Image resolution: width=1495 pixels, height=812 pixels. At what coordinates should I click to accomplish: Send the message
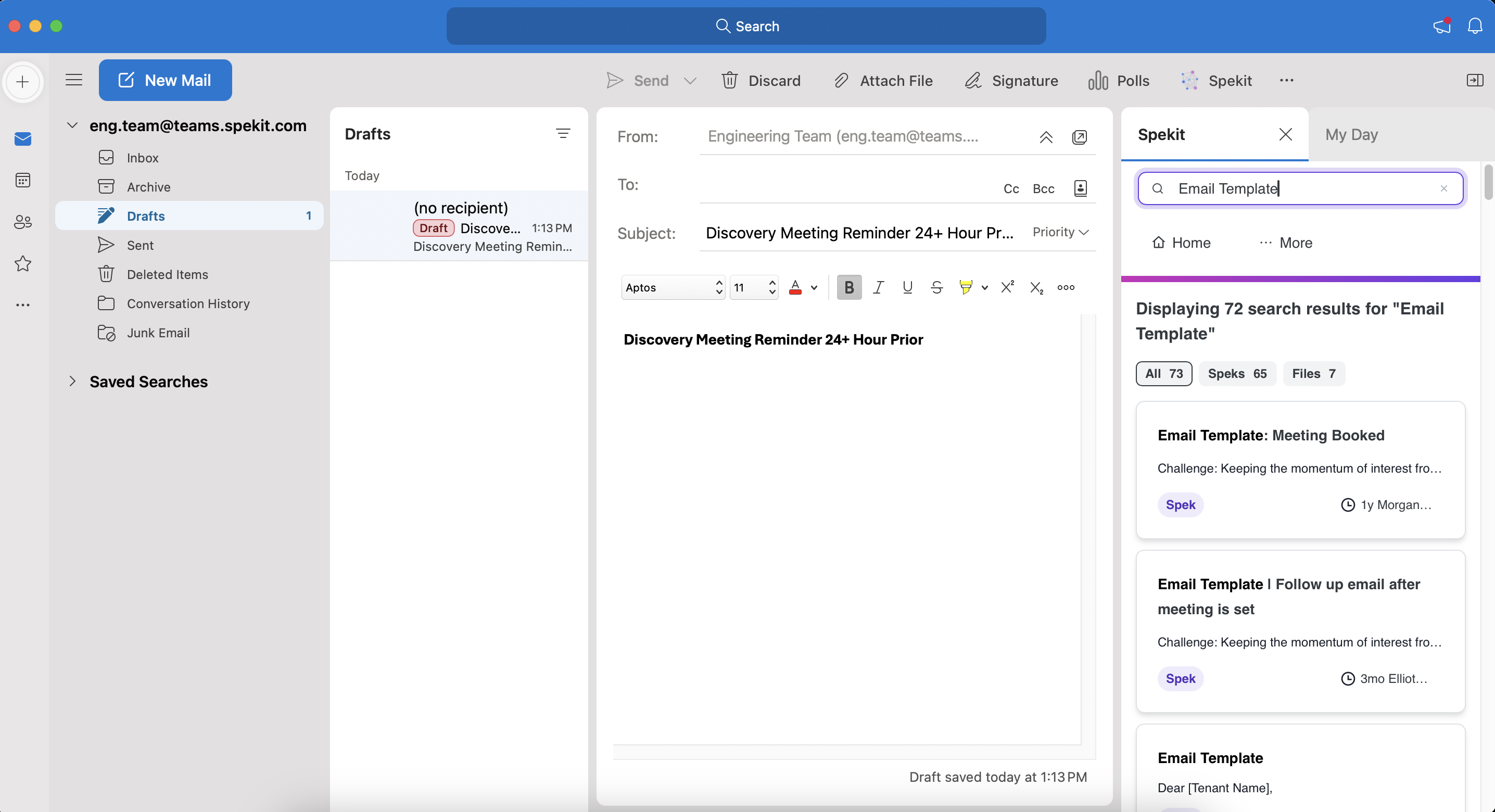point(637,80)
